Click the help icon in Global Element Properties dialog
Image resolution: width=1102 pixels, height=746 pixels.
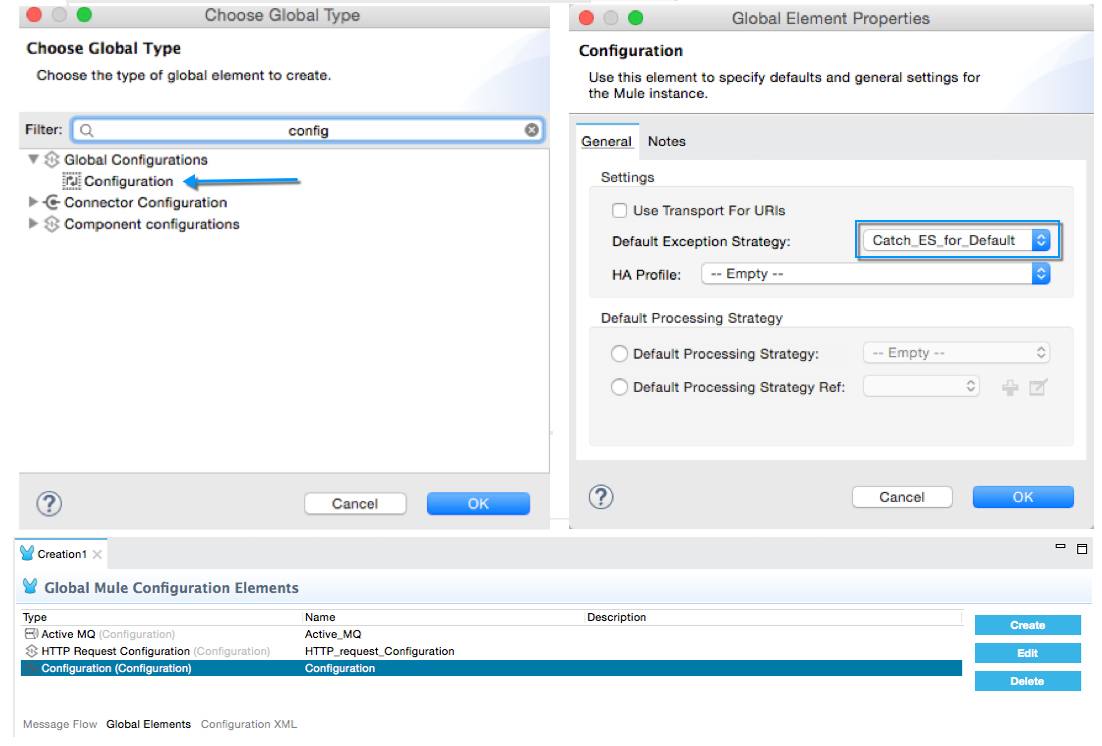pos(601,497)
